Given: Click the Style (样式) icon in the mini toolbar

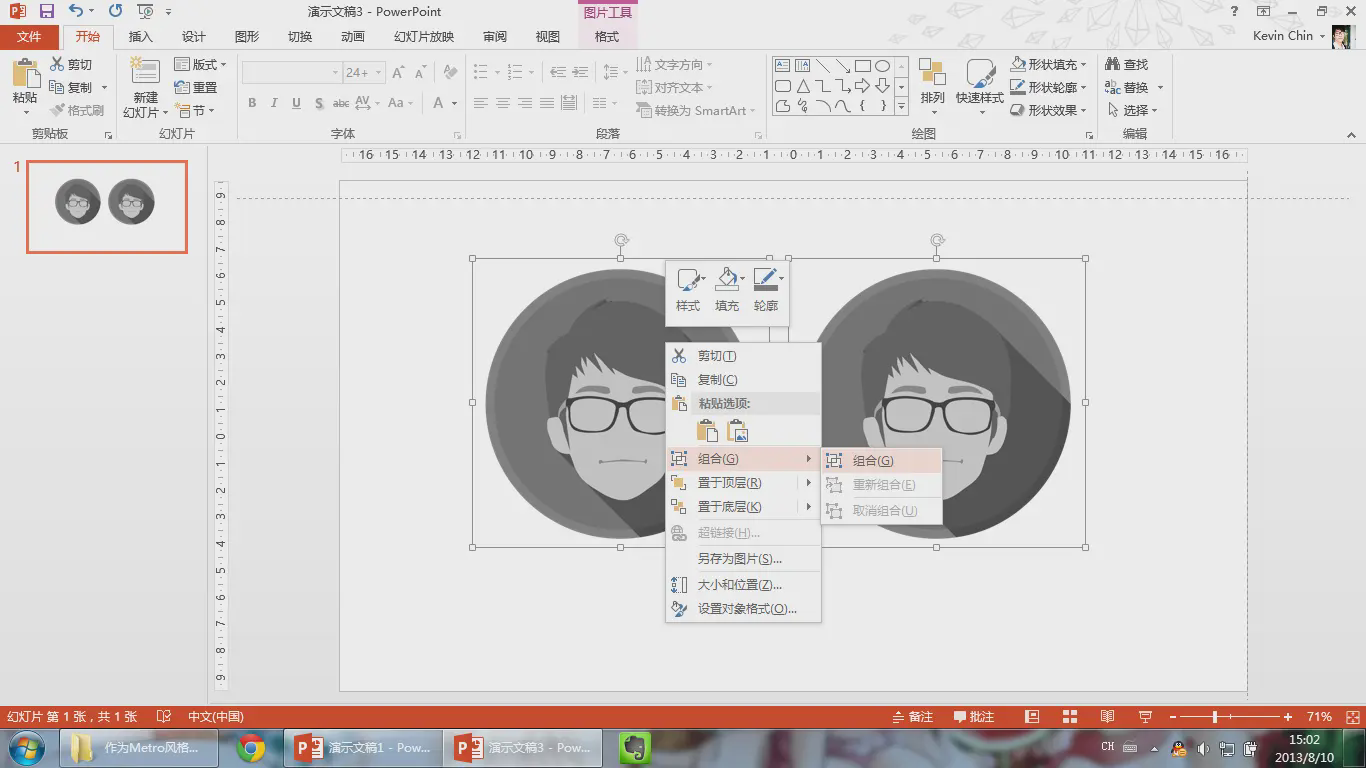Looking at the screenshot, I should tap(688, 281).
